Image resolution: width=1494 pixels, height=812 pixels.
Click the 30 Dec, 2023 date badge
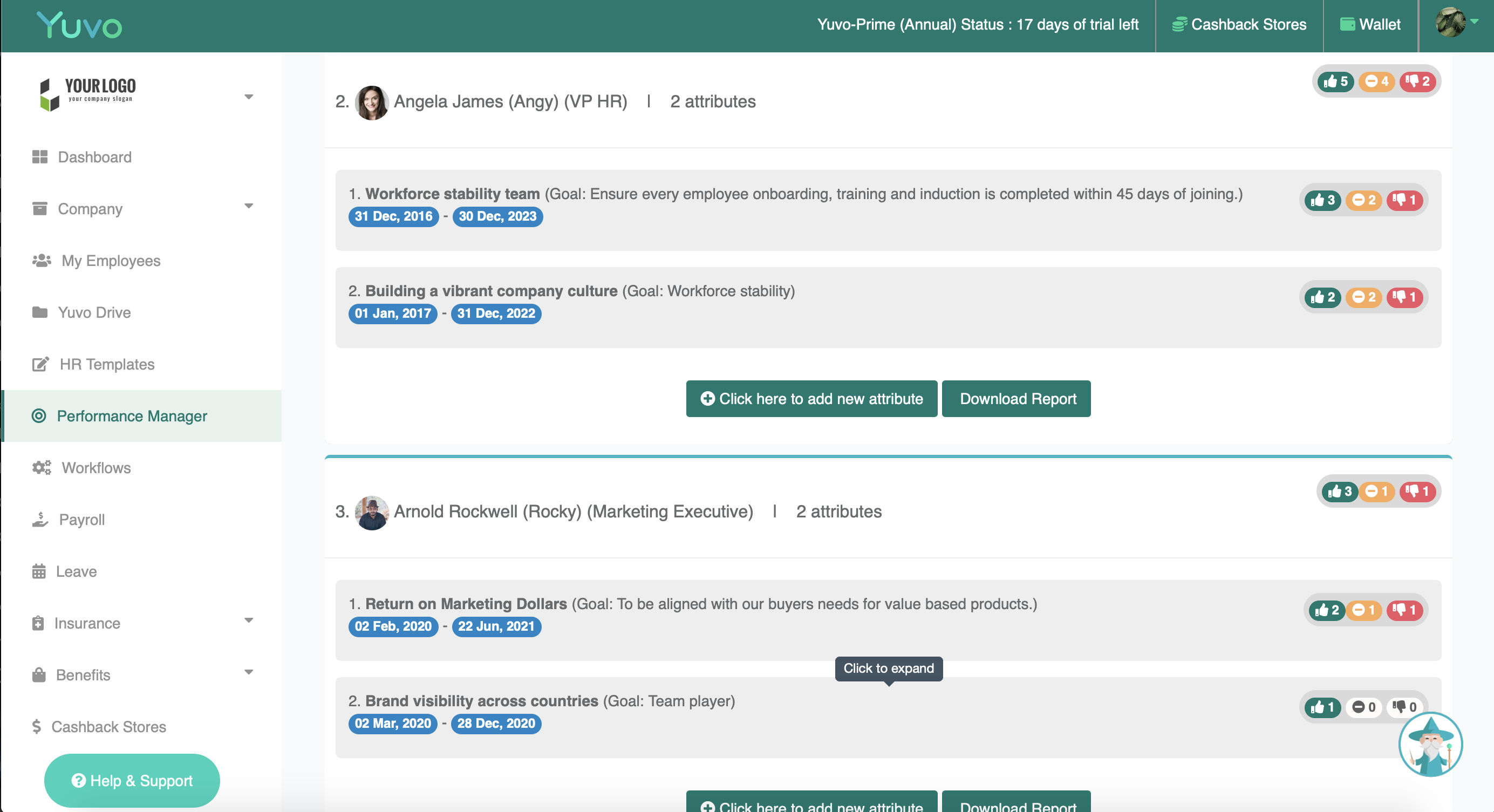coord(497,216)
